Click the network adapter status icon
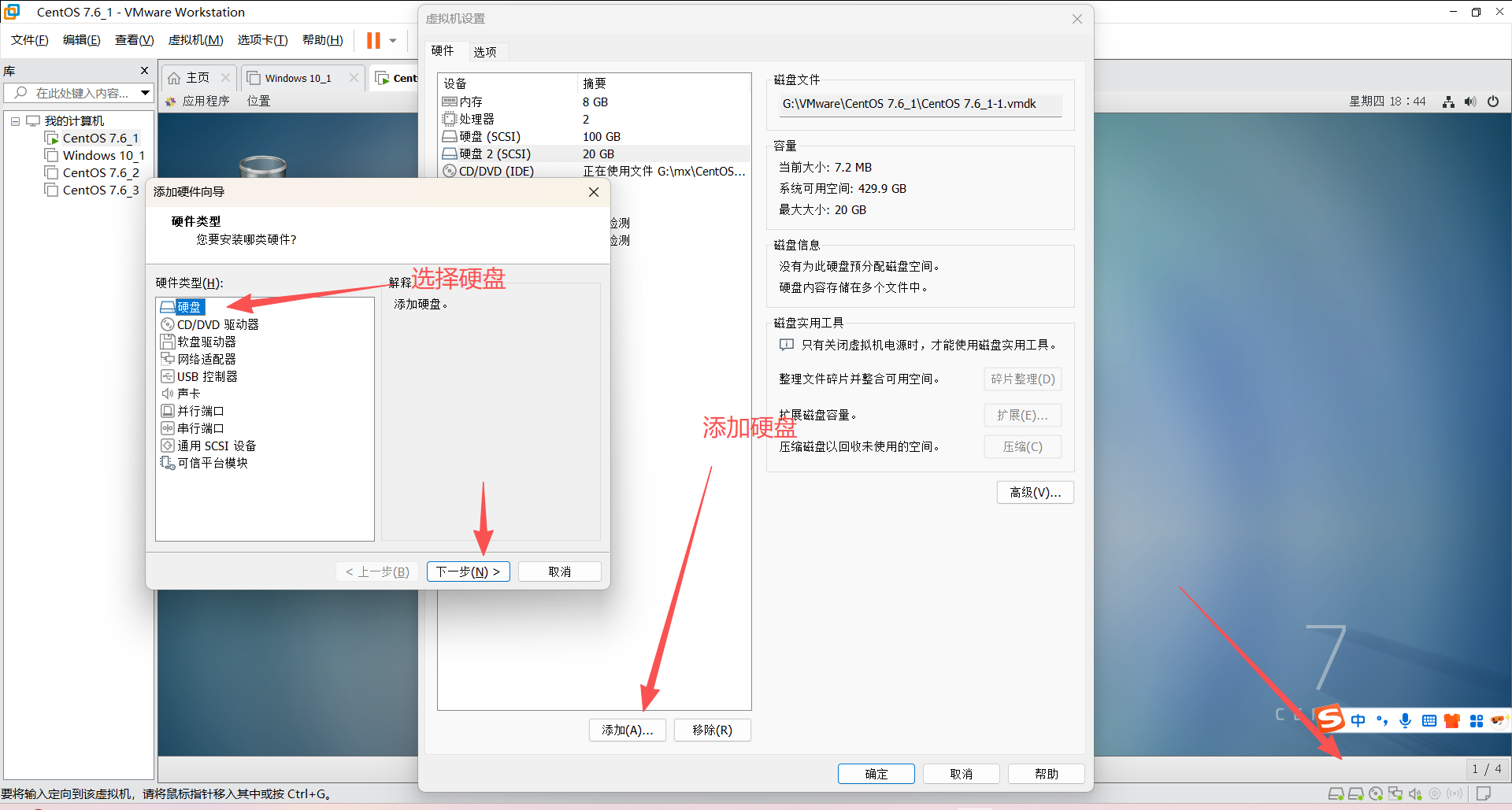 click(1395, 793)
